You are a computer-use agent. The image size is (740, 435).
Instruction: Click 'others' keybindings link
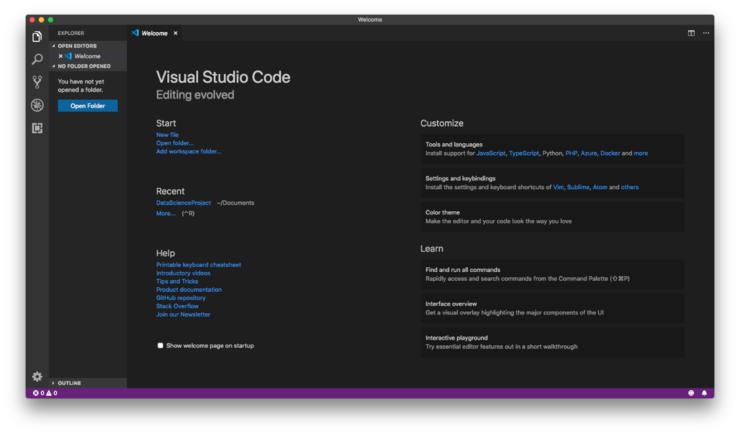(x=630, y=187)
